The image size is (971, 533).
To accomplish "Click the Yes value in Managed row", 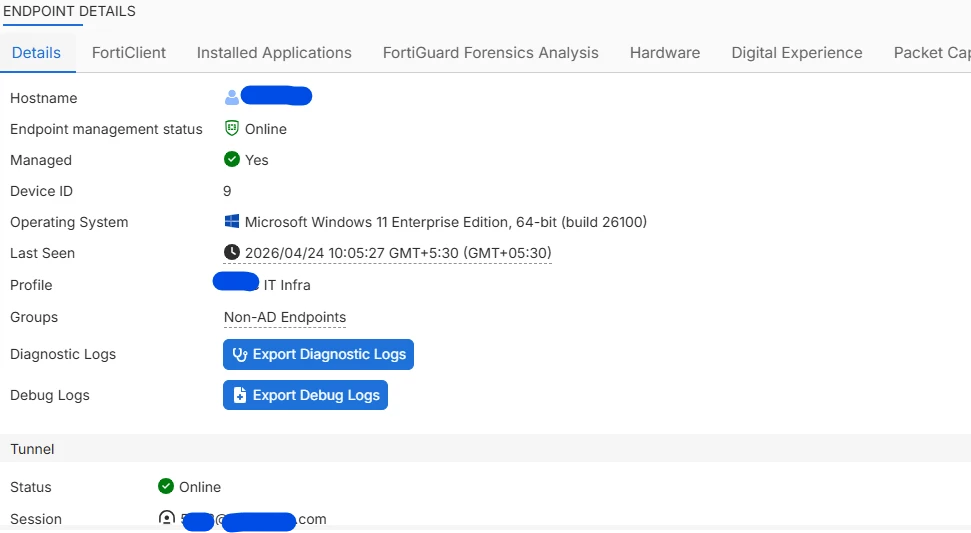I will point(256,160).
